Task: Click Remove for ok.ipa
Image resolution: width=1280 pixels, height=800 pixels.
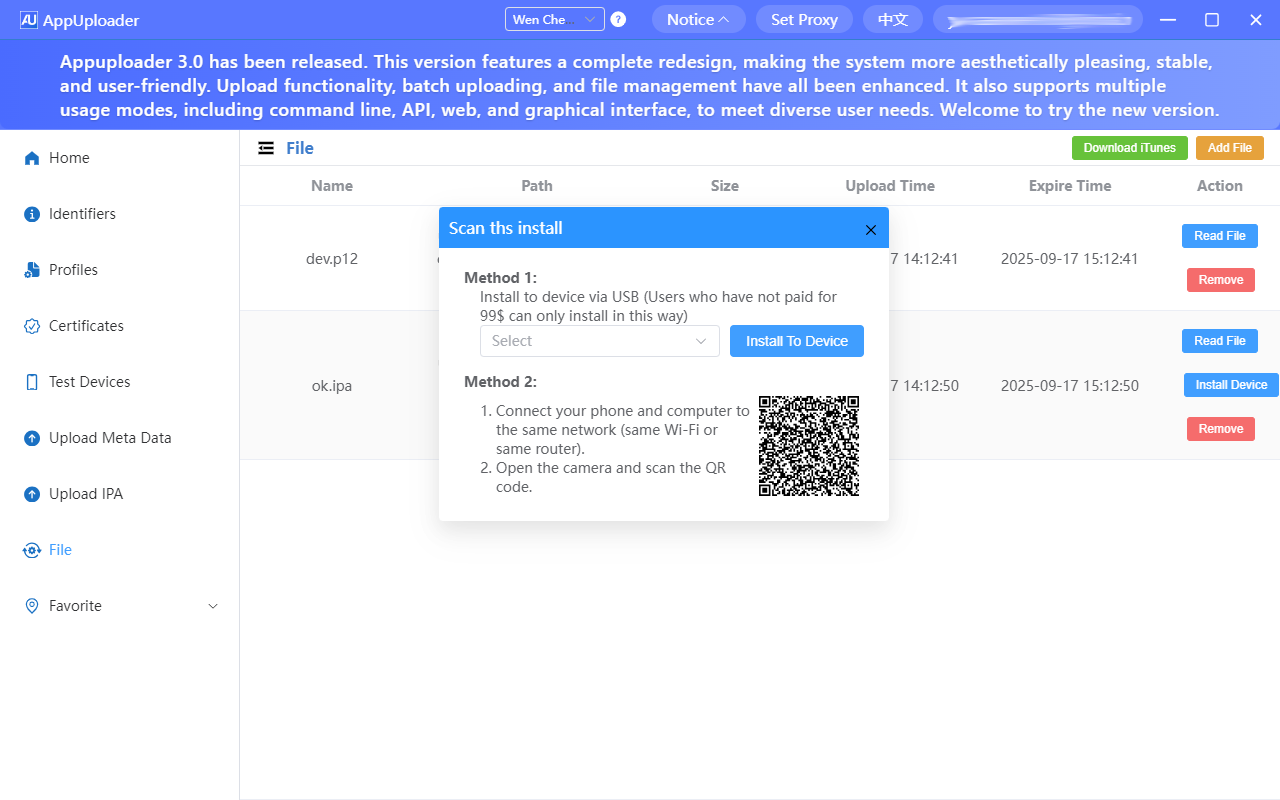Action: 1221,429
